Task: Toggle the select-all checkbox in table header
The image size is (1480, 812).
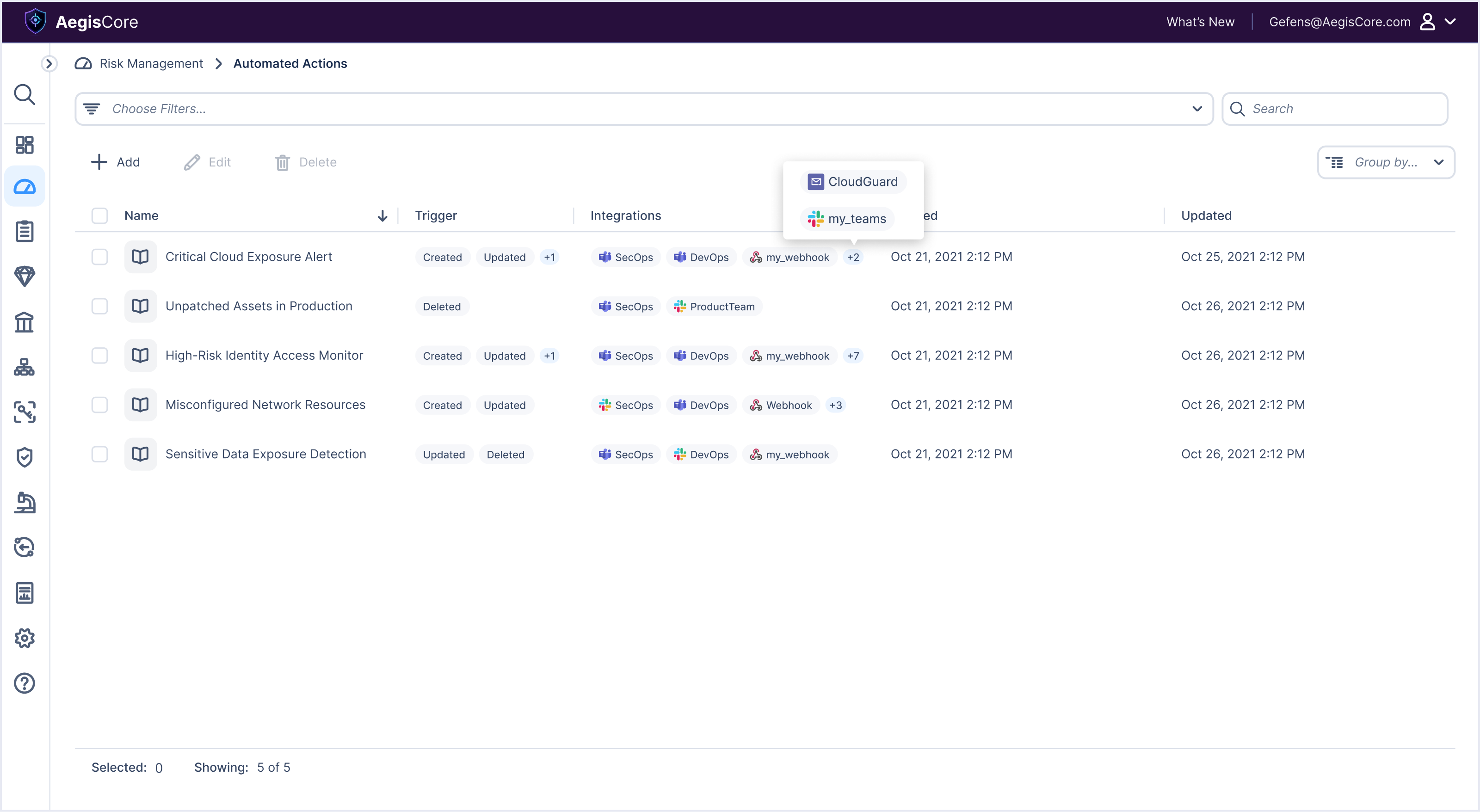Action: pos(99,215)
